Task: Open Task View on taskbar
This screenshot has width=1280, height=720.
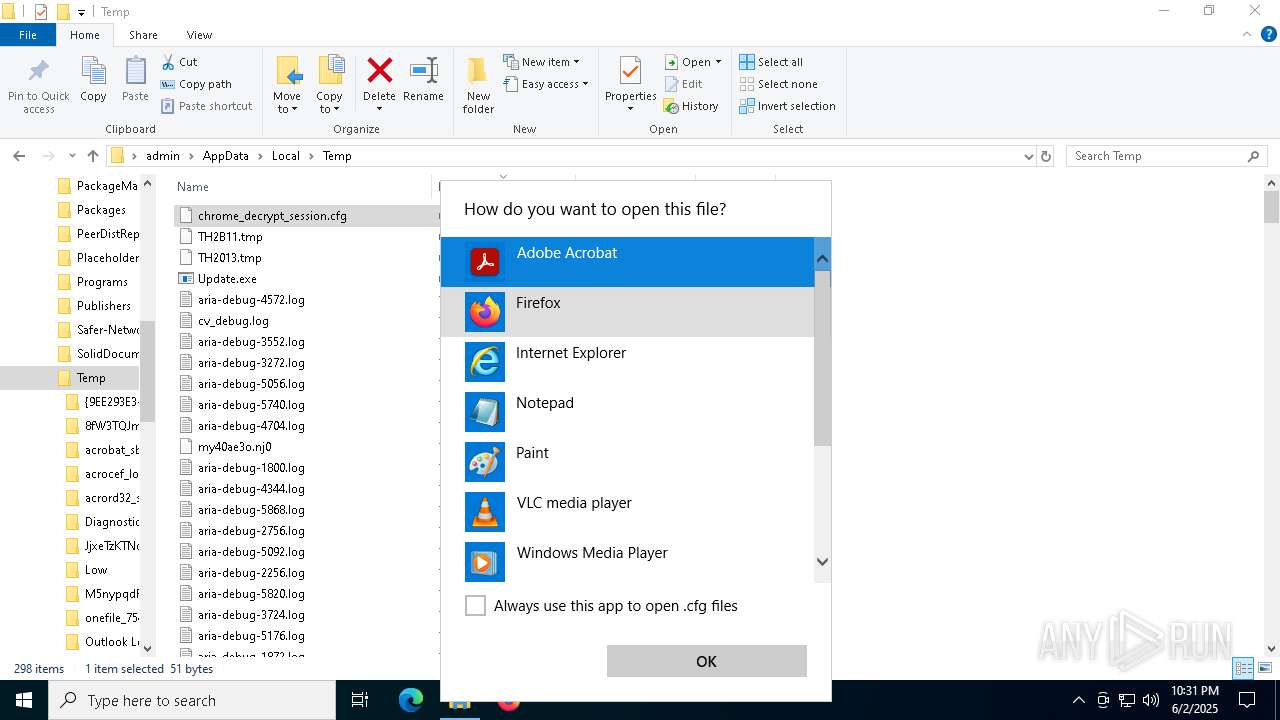Action: (x=360, y=700)
